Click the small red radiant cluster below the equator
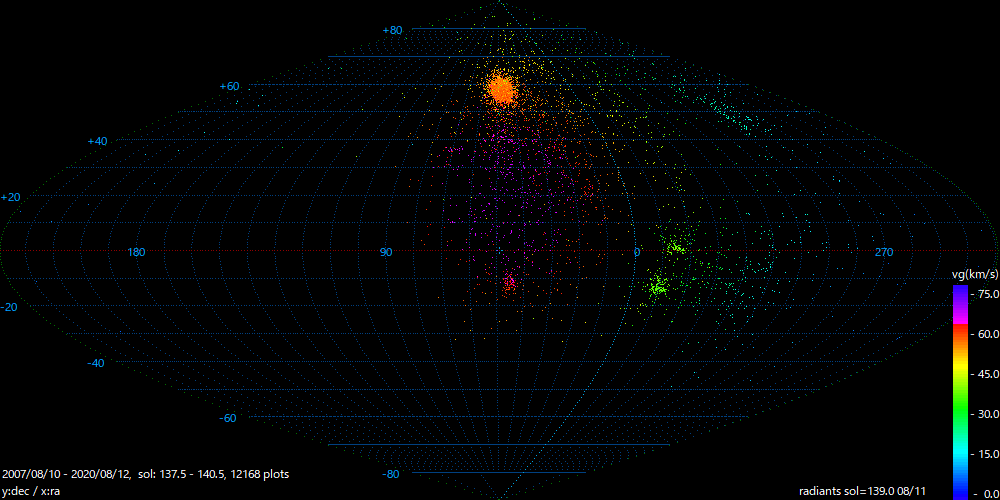1000x500 pixels. pyautogui.click(x=511, y=282)
